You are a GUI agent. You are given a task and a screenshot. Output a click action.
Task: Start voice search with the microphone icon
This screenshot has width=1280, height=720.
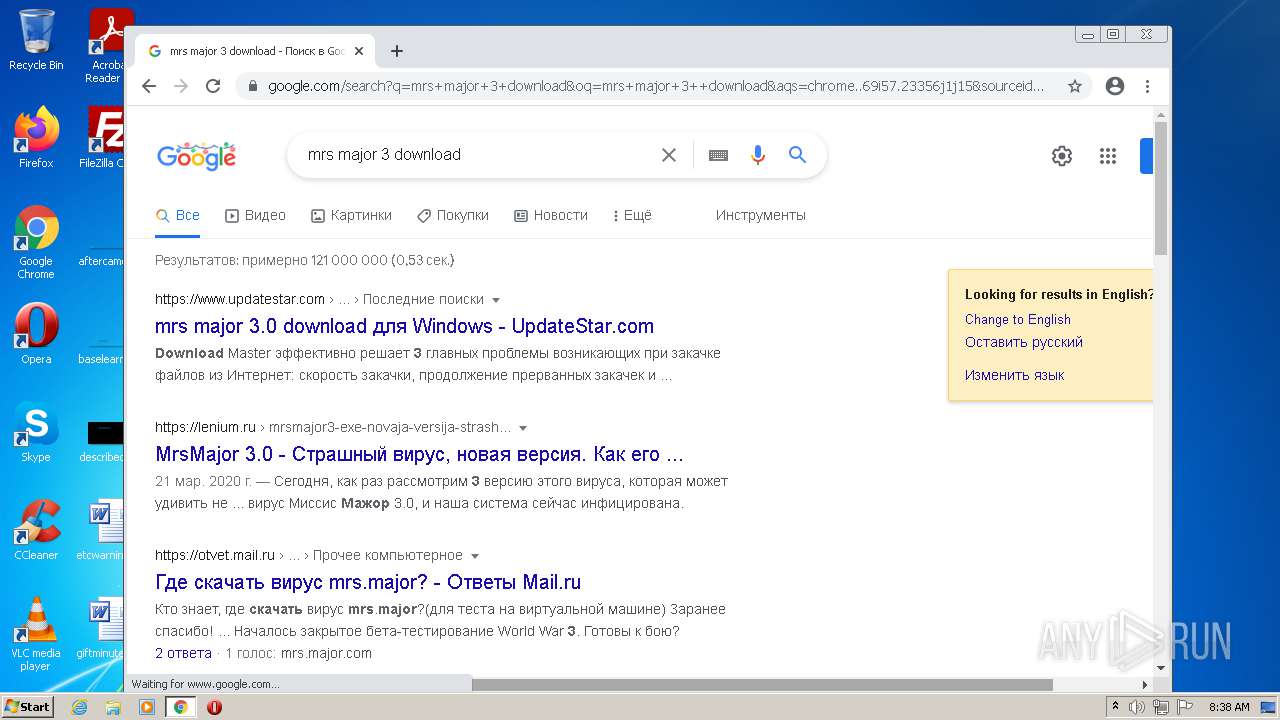coord(758,155)
